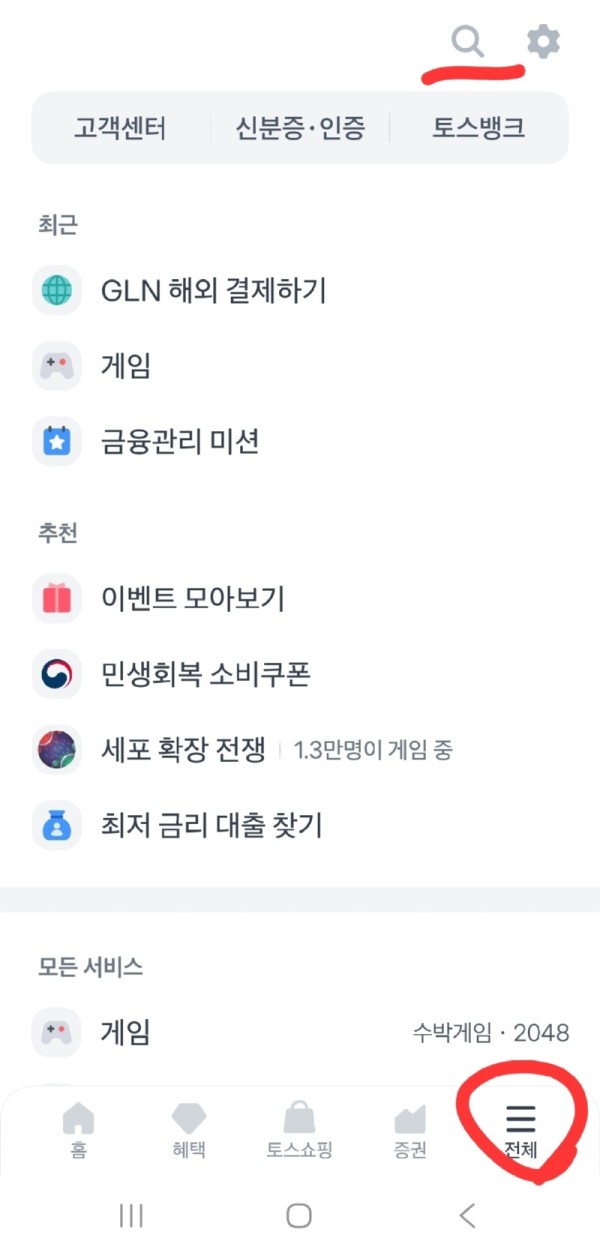Screen dimensions: 600x1250
Task: Go to 토스뱅크 shortcut
Action: pos(478,128)
